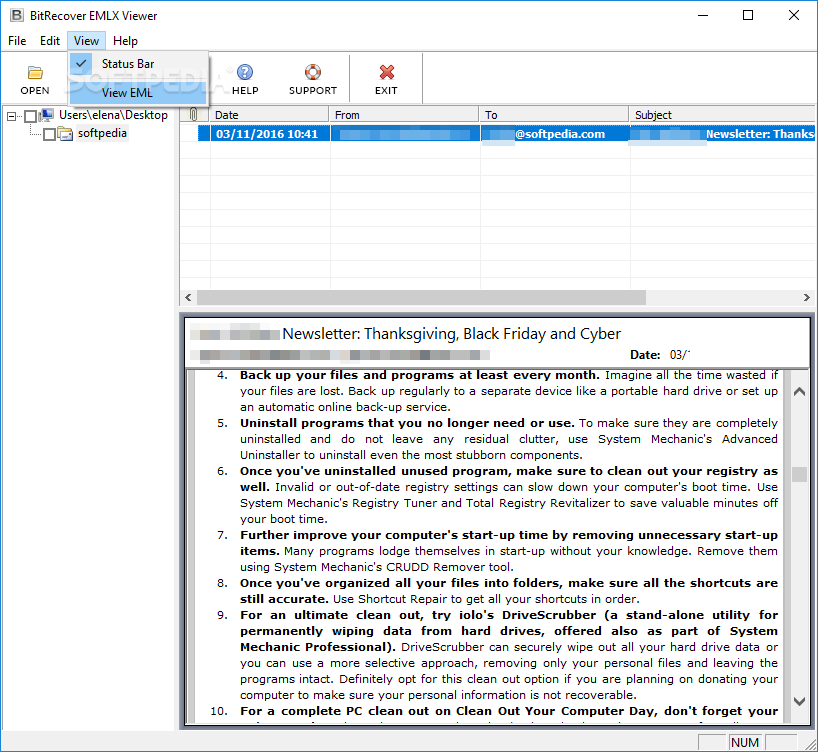Click the HELP question mark icon
Screen dimensions: 818x752
[245, 72]
